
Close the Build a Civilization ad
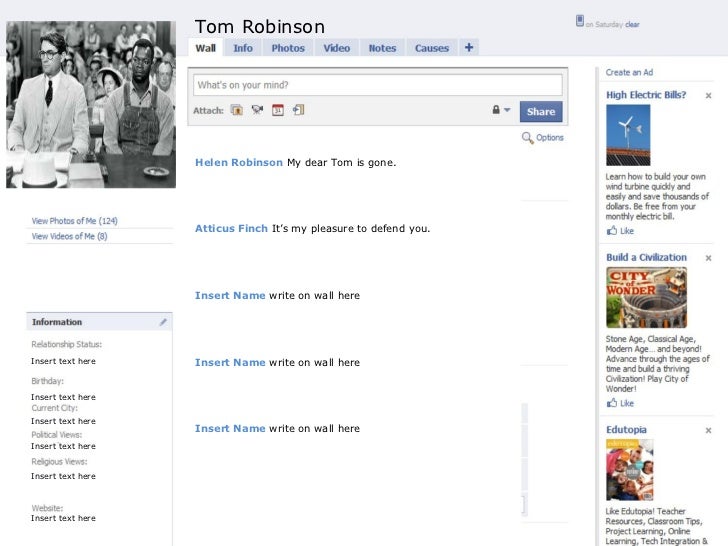coord(708,258)
